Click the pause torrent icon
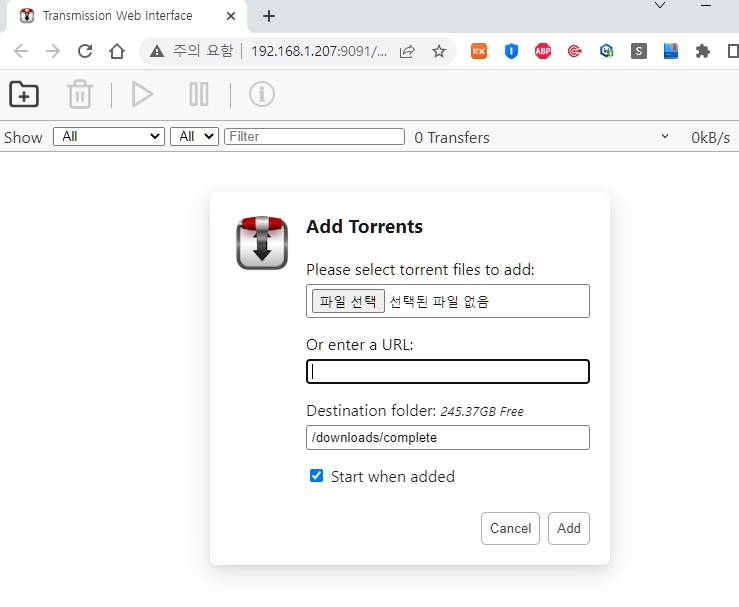 click(199, 94)
